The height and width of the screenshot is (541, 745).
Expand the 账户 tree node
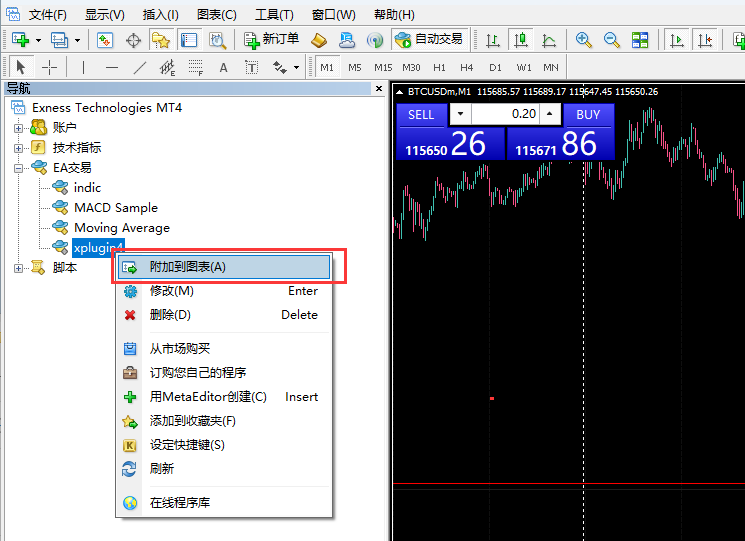coord(18,127)
